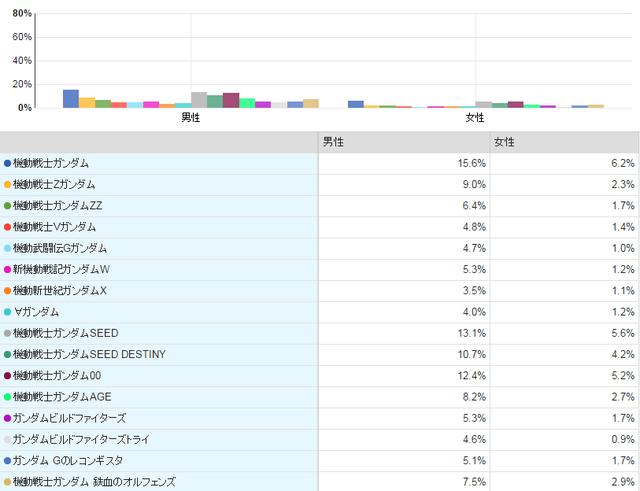This screenshot has height=491, width=640.
Task: Click the blue dot beside 機動戦士ガンダム
Action: tap(8, 163)
